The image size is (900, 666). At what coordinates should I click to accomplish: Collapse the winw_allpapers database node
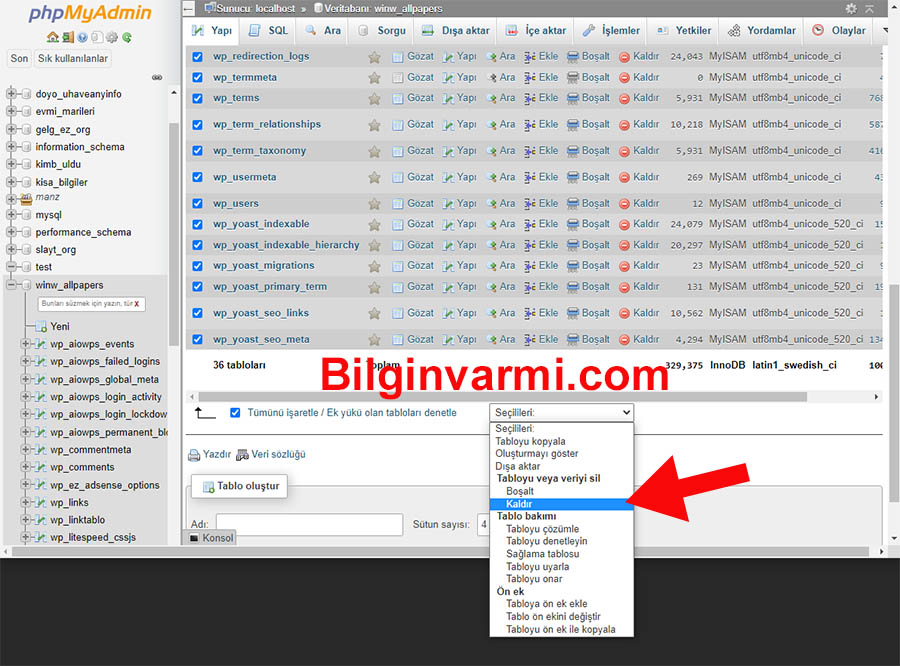coord(11,285)
